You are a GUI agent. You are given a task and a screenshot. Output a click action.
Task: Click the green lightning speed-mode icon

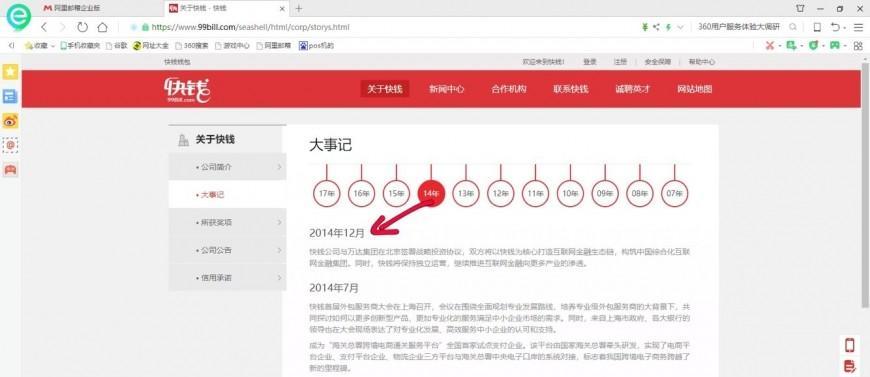668,27
